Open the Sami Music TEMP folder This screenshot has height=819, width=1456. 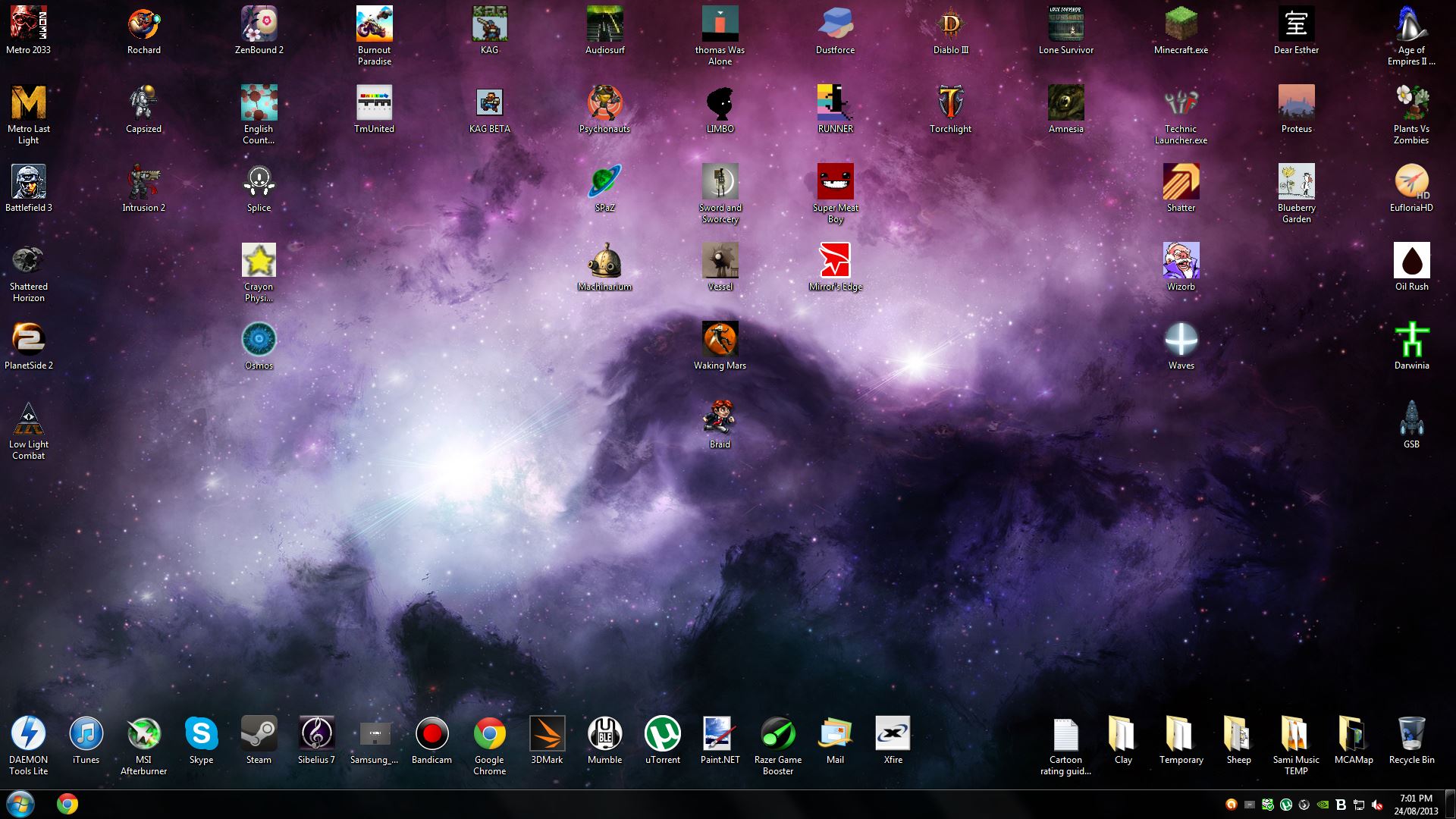tap(1297, 747)
